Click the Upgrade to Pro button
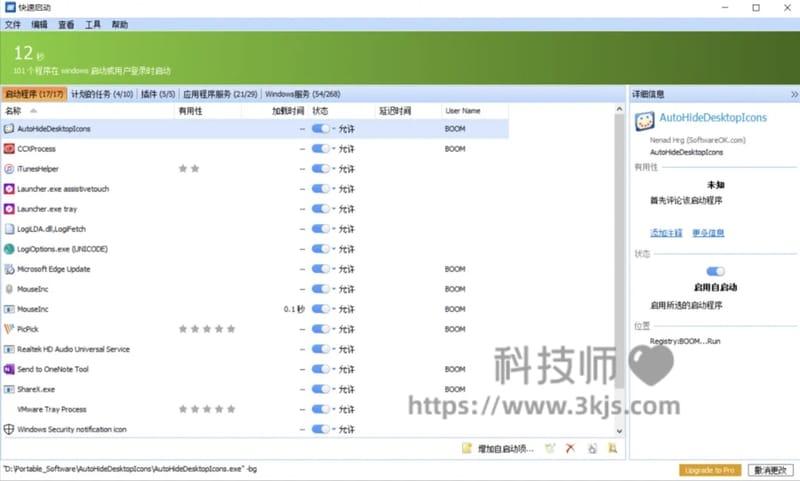The width and height of the screenshot is (800, 481). pos(710,470)
